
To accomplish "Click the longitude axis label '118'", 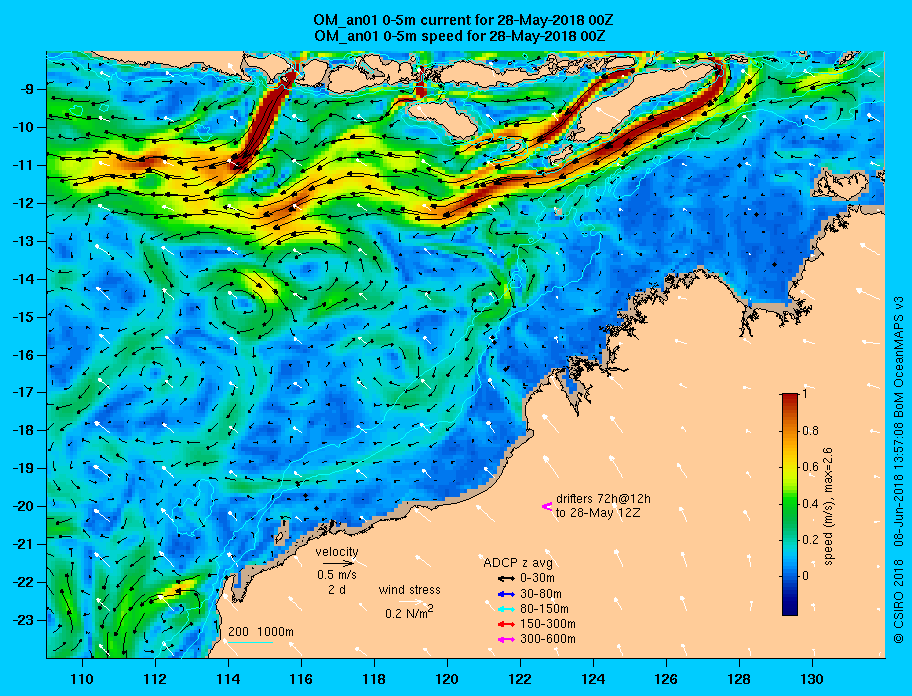I will click(x=374, y=679).
